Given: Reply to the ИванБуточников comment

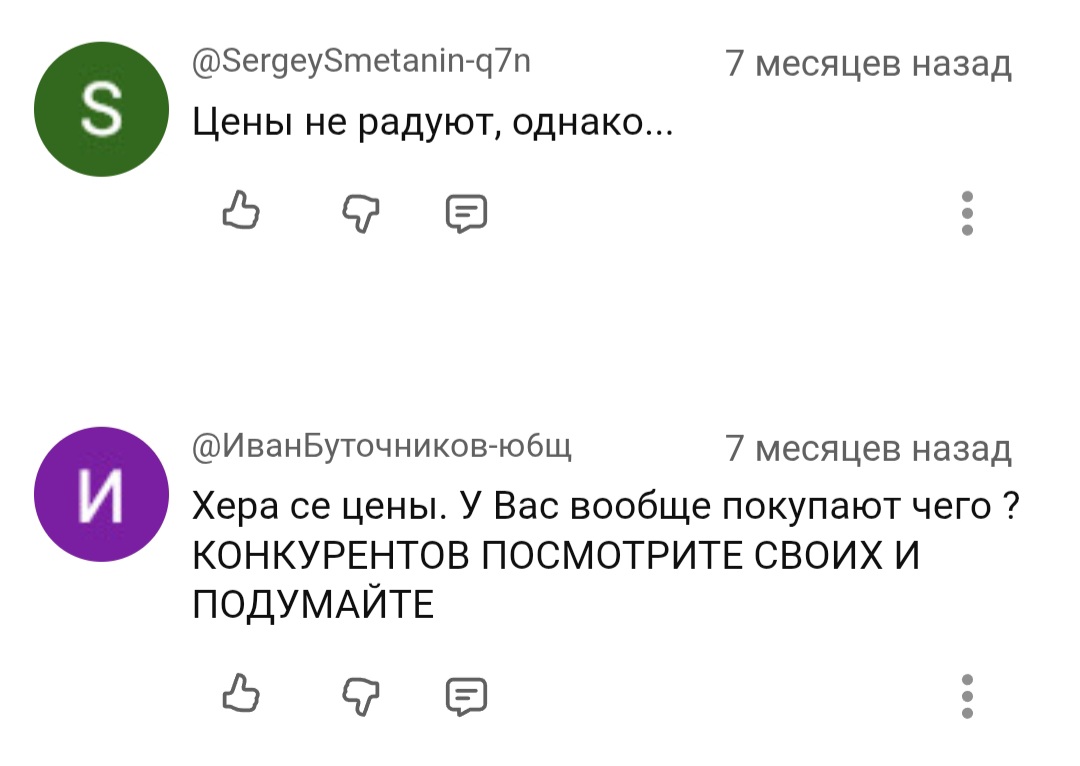Looking at the screenshot, I should [465, 695].
